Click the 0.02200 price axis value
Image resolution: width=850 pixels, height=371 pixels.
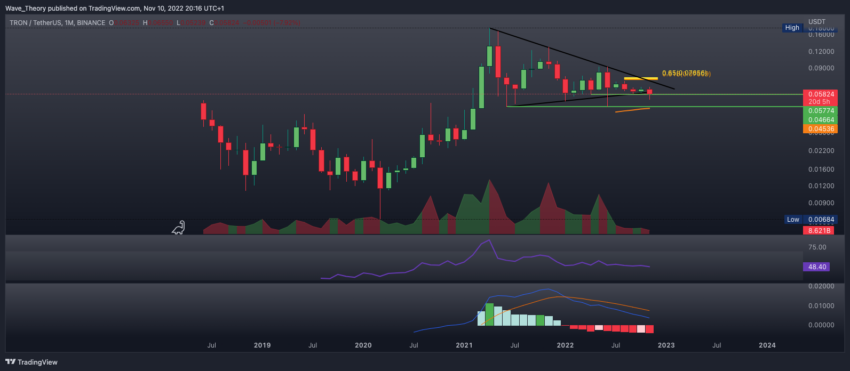tap(820, 150)
